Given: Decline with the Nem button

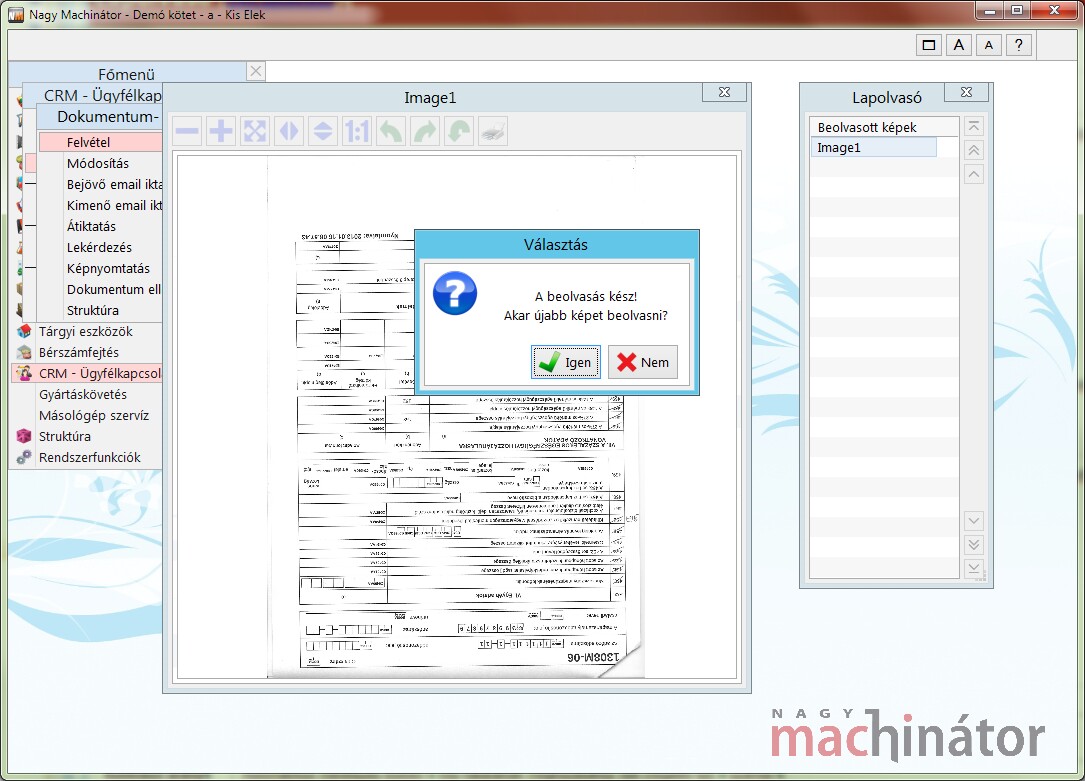Looking at the screenshot, I should pos(643,362).
